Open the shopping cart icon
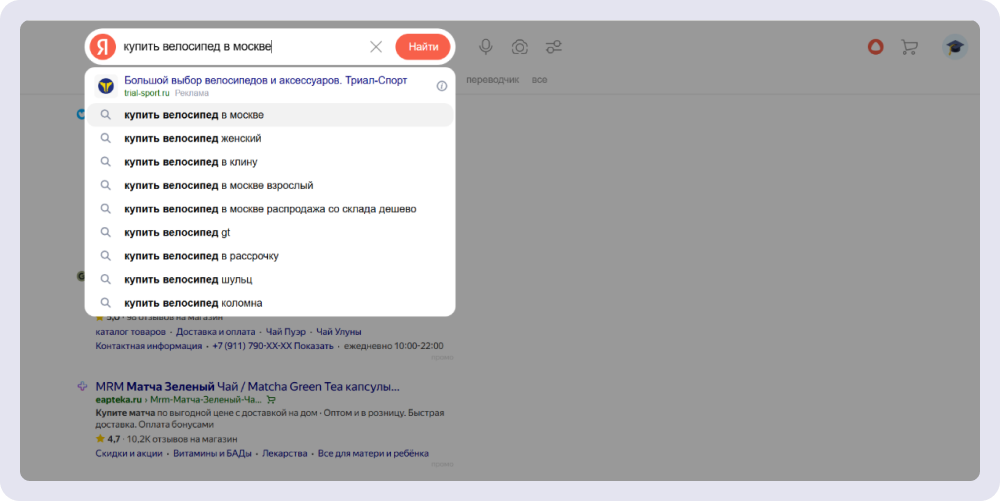 pos(909,47)
